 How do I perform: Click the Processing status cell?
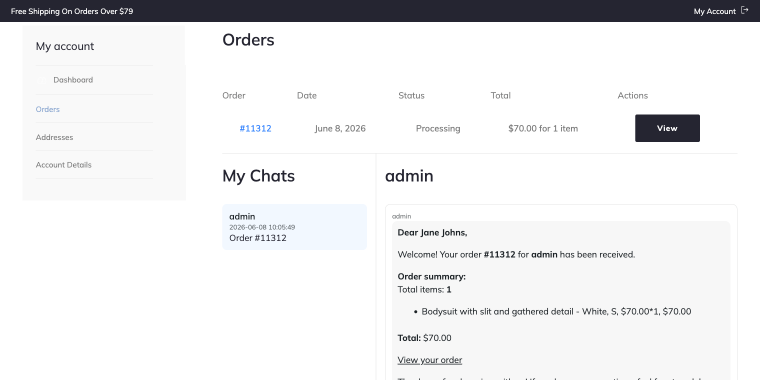click(x=438, y=128)
